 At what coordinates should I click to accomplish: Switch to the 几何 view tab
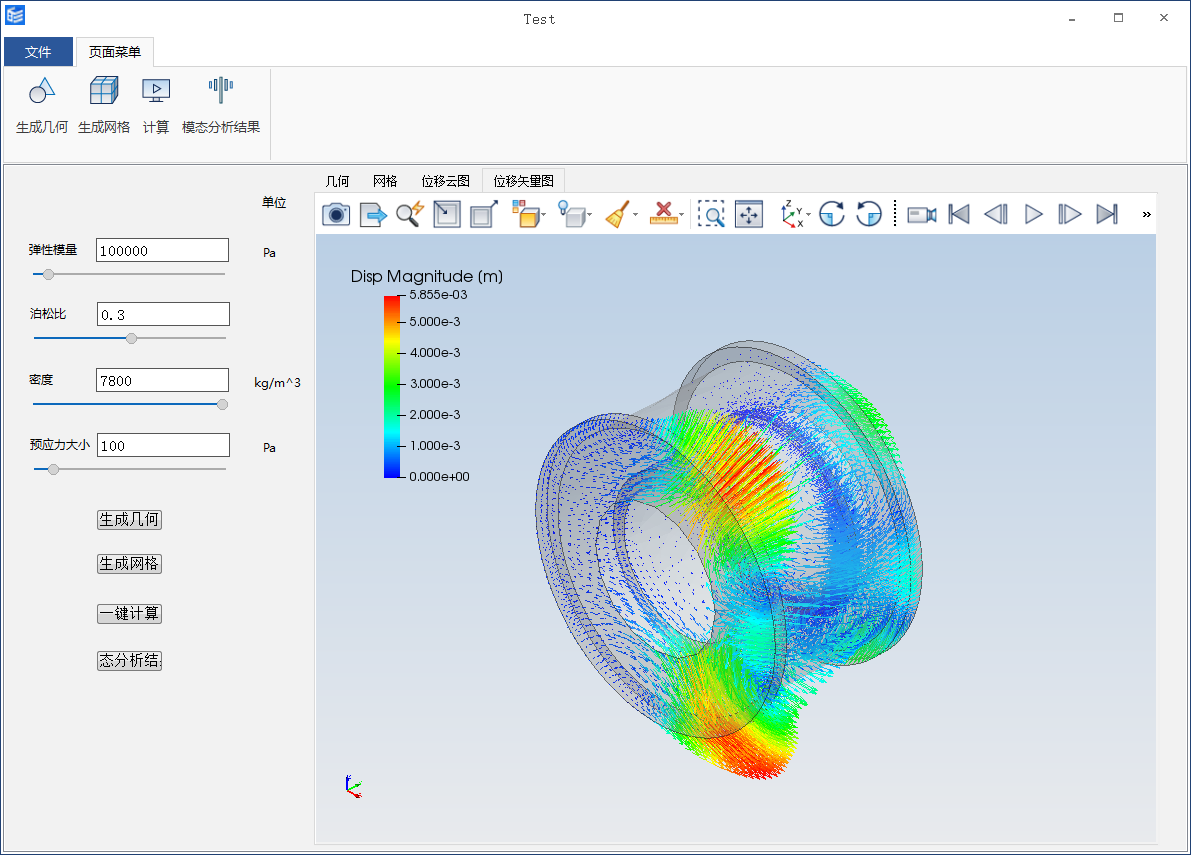pos(337,181)
